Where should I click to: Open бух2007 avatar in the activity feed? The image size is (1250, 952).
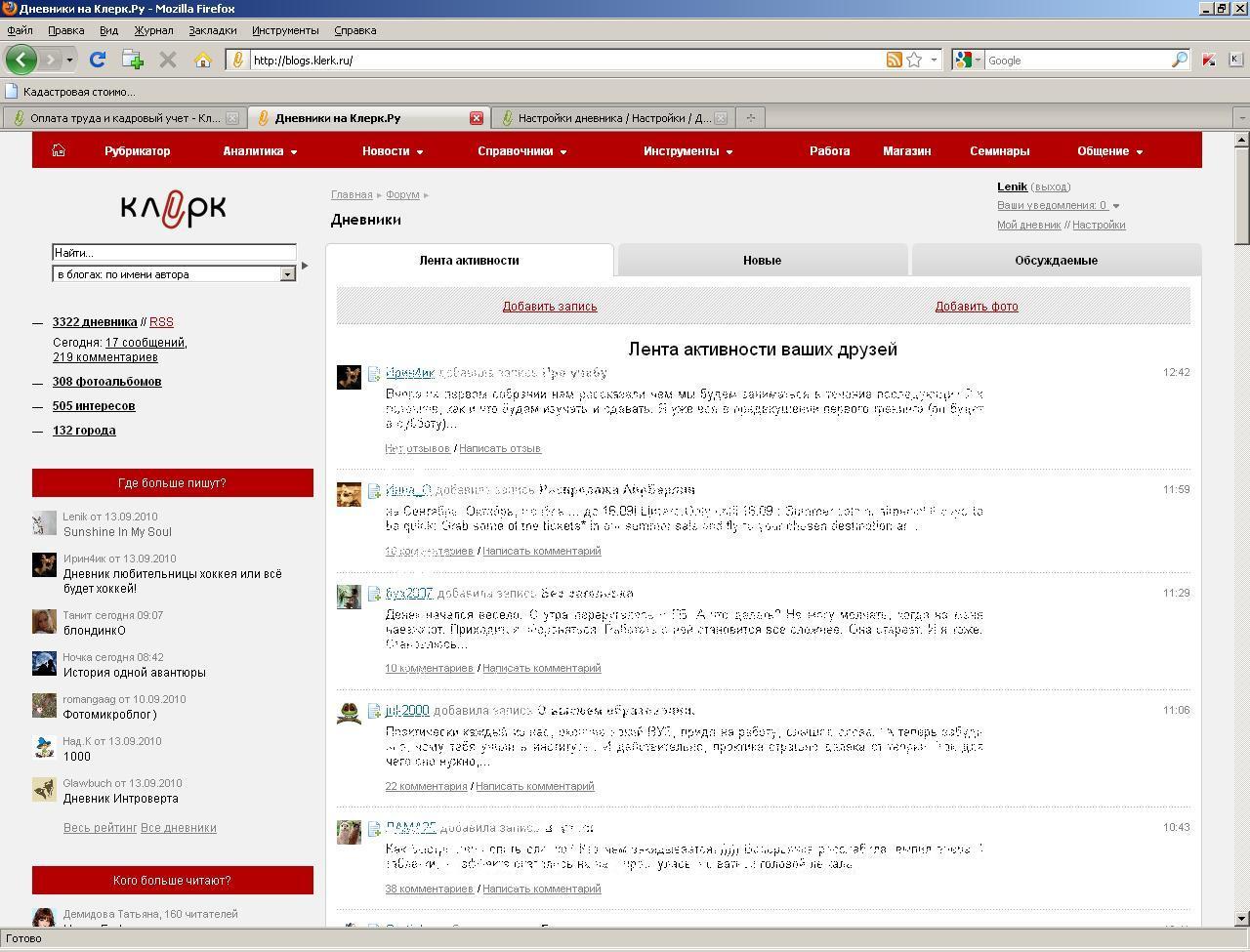tap(349, 597)
